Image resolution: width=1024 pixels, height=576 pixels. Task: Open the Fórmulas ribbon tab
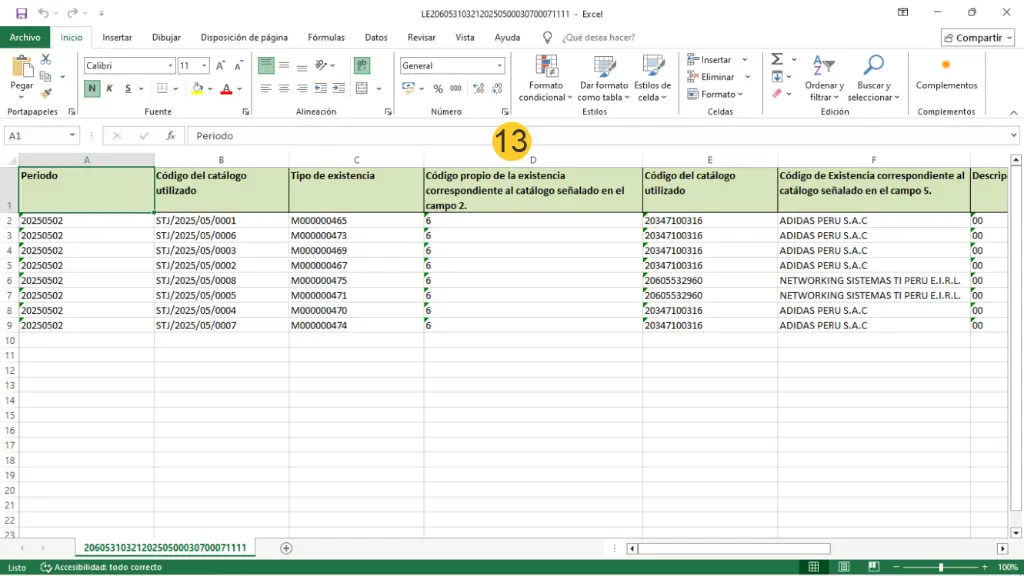click(326, 38)
